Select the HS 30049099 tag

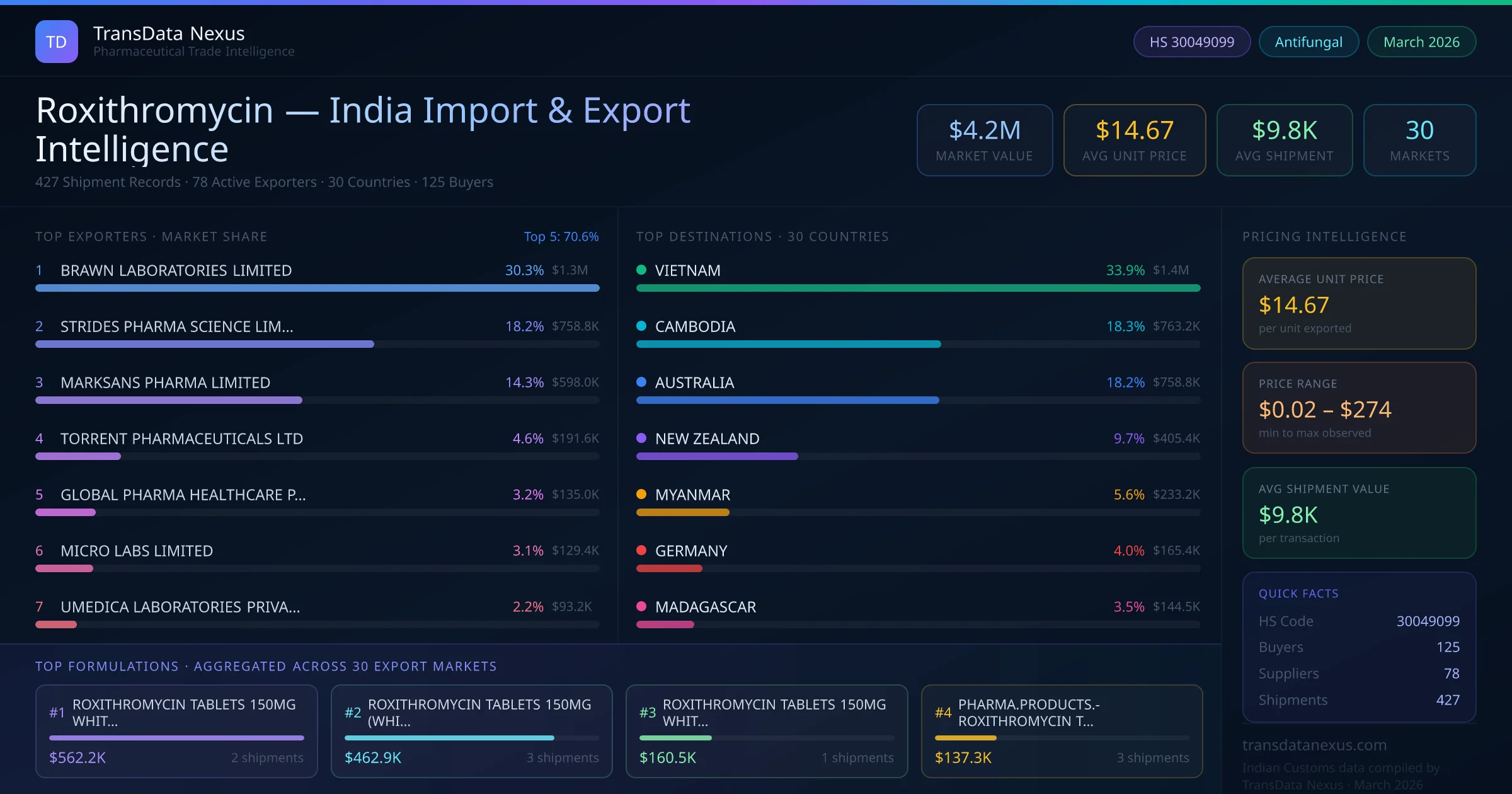pos(1191,42)
